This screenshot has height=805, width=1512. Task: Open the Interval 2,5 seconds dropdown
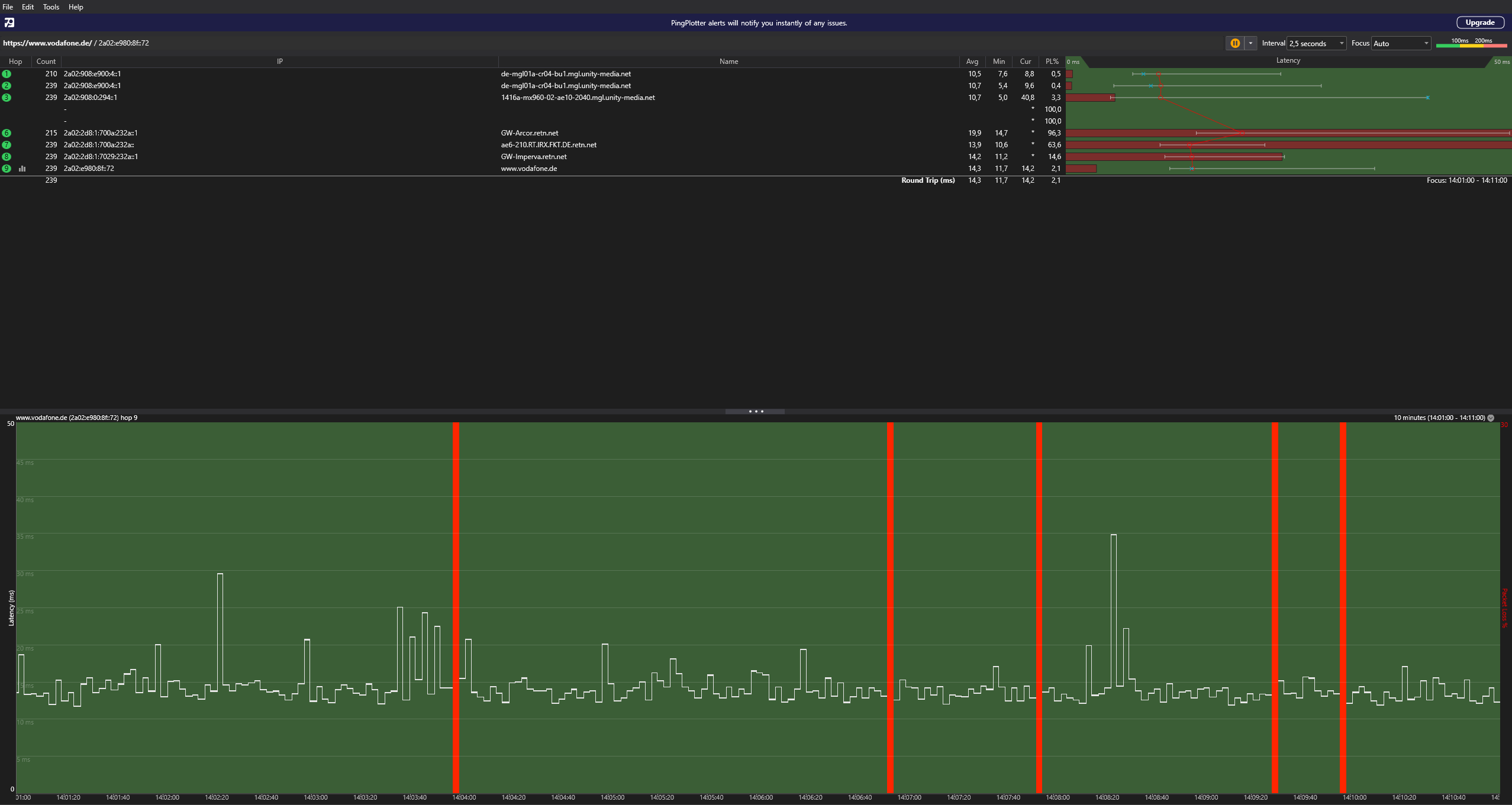pyautogui.click(x=1317, y=43)
